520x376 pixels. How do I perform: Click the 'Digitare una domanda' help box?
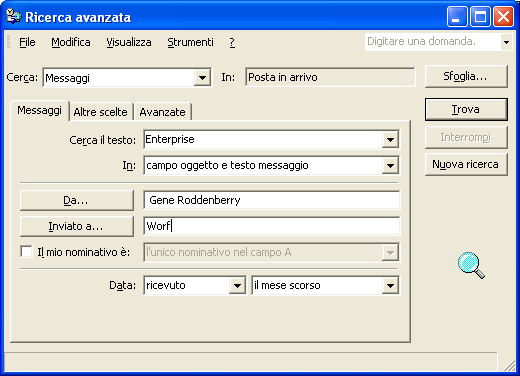pyautogui.click(x=433, y=42)
